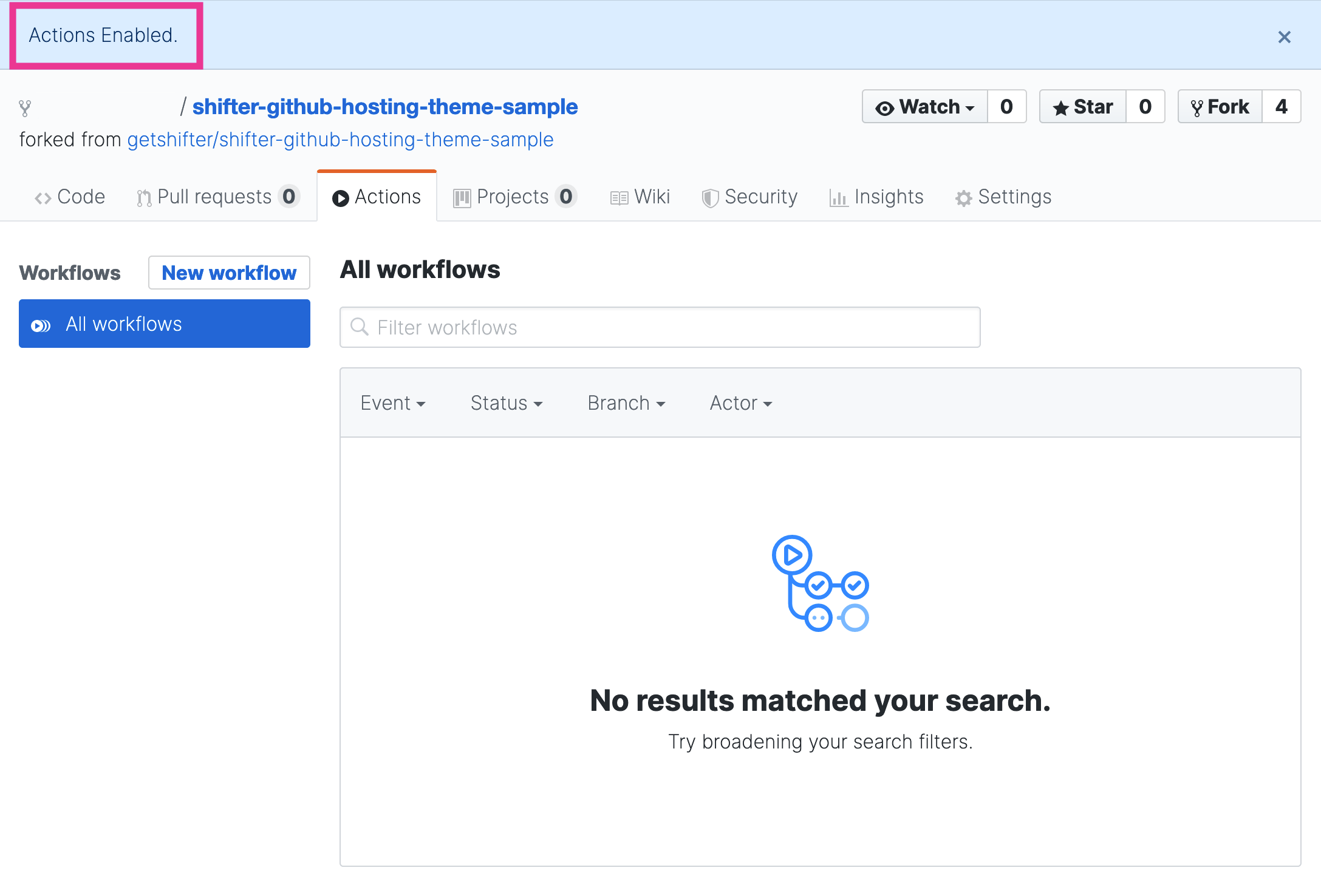Open the Branch filter dropdown
1321x896 pixels.
point(626,403)
